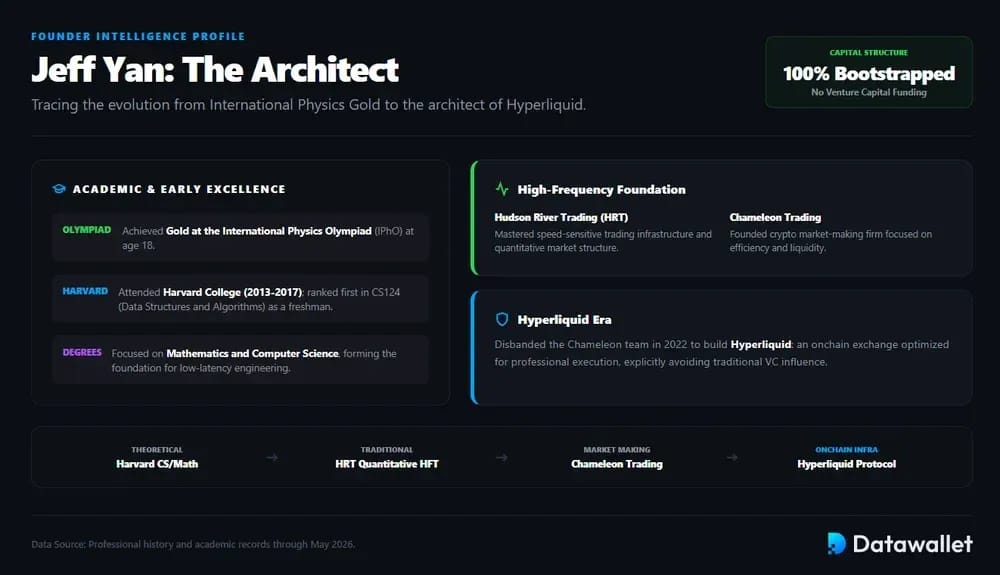The image size is (1000, 575).
Task: Click the graduation cap icon beside Academic header
Action: click(x=59, y=189)
